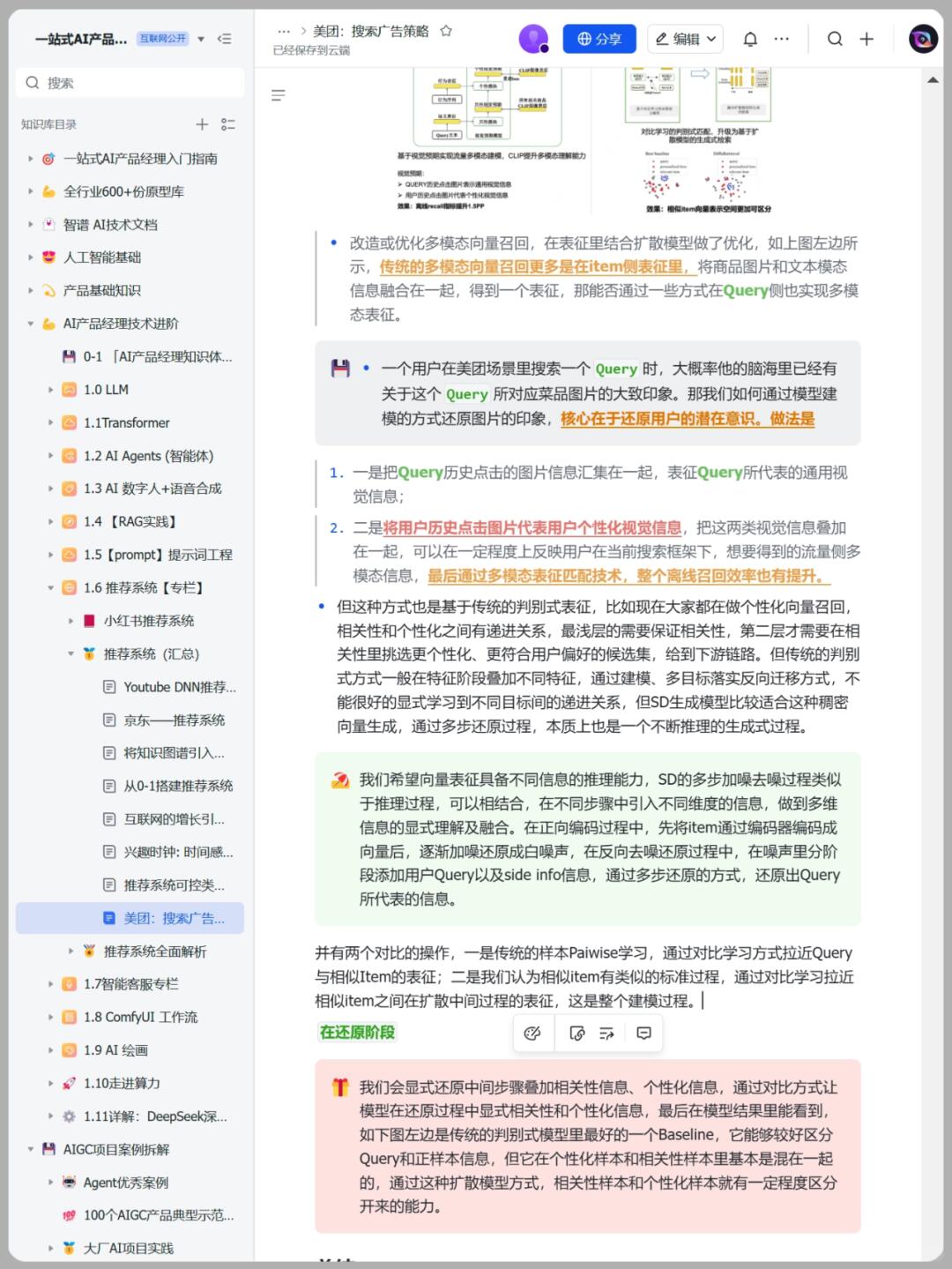952x1269 pixels.
Task: Click the 已经保存到云端 status text
Action: [311, 50]
